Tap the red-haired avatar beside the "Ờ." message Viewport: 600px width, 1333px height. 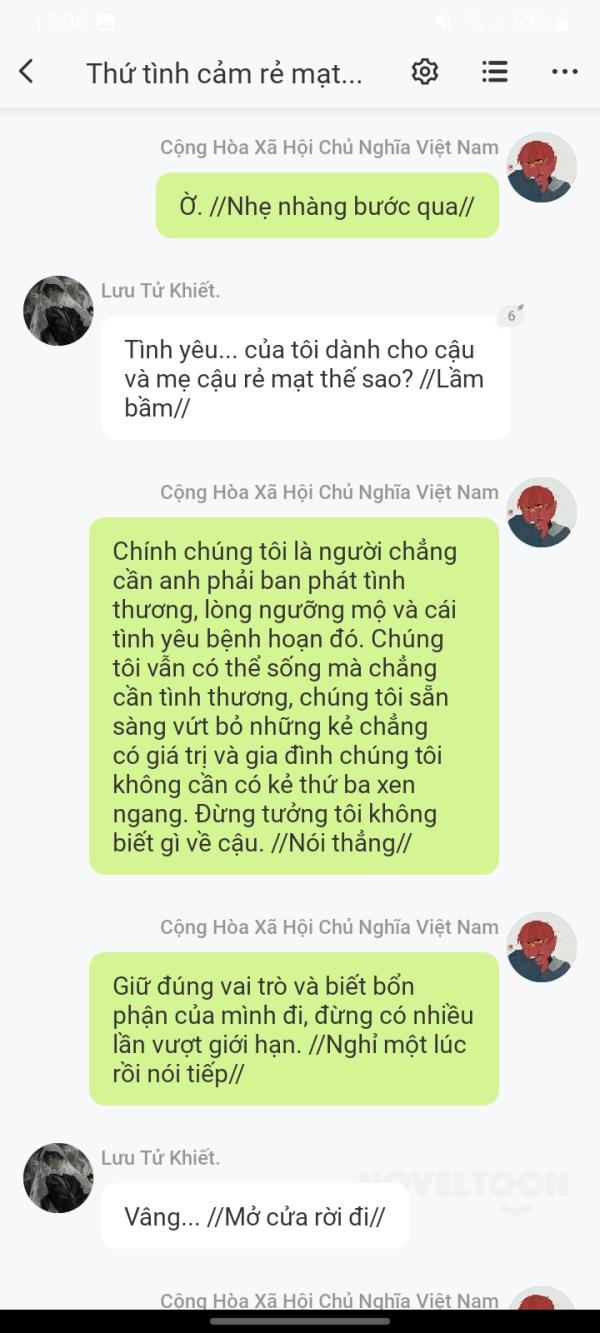pyautogui.click(x=542, y=167)
